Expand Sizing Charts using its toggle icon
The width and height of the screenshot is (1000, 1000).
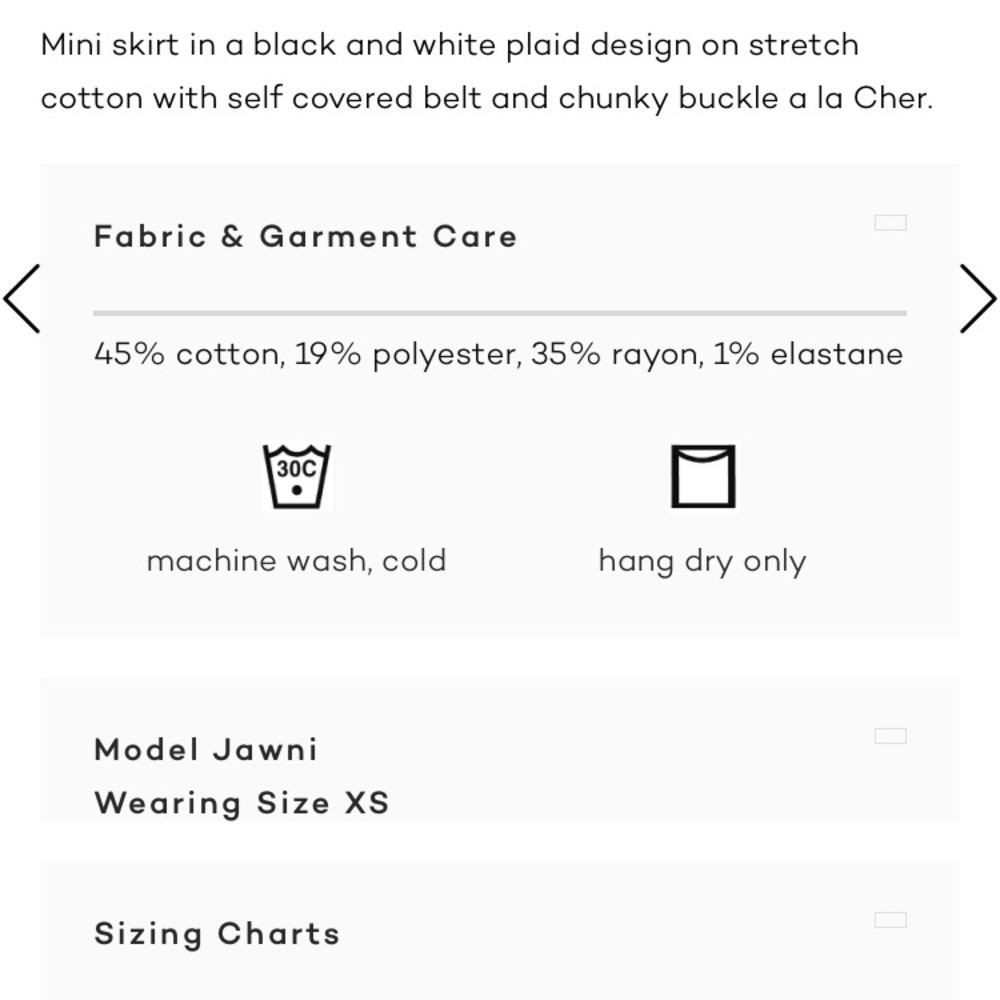click(890, 920)
